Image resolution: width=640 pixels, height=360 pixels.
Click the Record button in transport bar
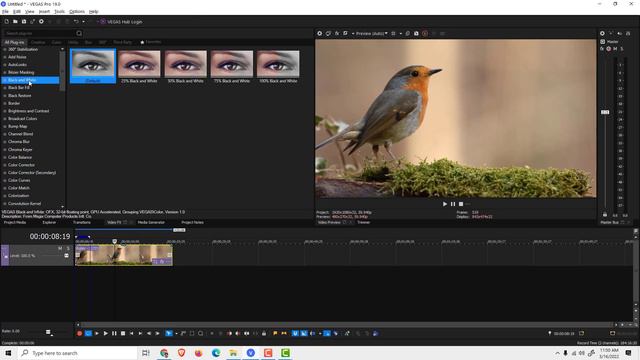pos(79,333)
